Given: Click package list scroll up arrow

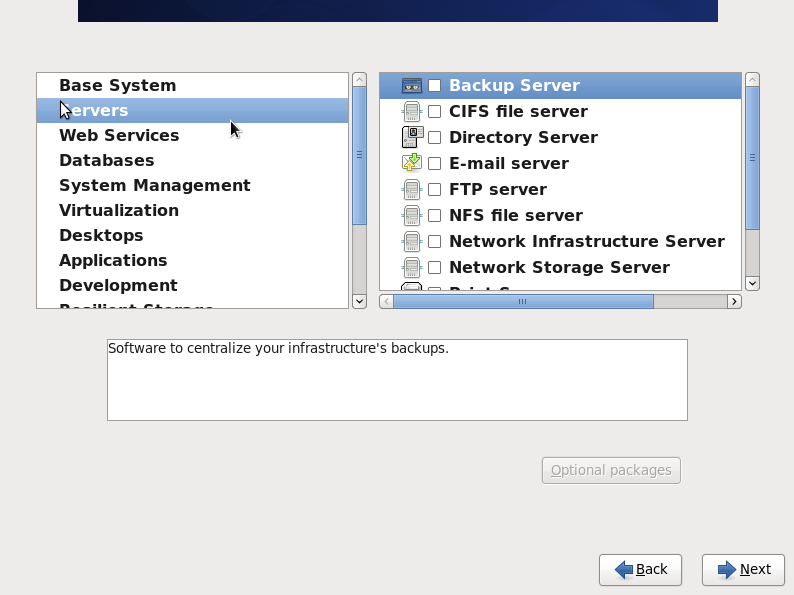Looking at the screenshot, I should [753, 79].
